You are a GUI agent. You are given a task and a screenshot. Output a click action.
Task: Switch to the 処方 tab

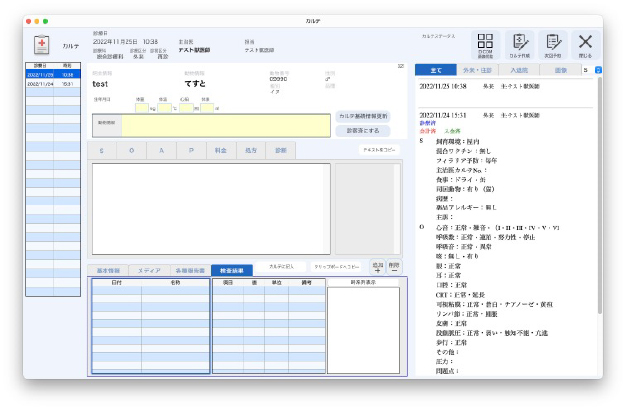coord(250,149)
